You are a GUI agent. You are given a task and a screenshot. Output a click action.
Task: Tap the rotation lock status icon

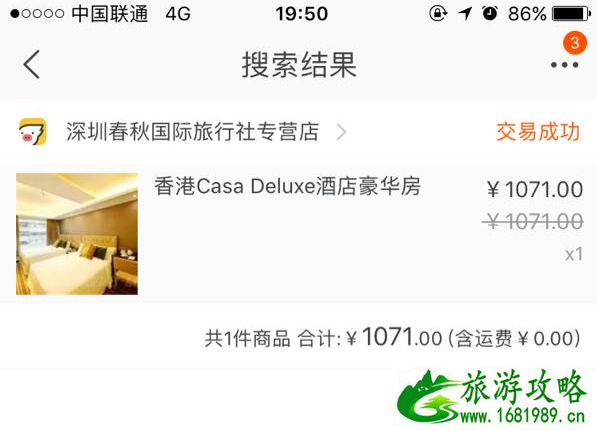[438, 14]
